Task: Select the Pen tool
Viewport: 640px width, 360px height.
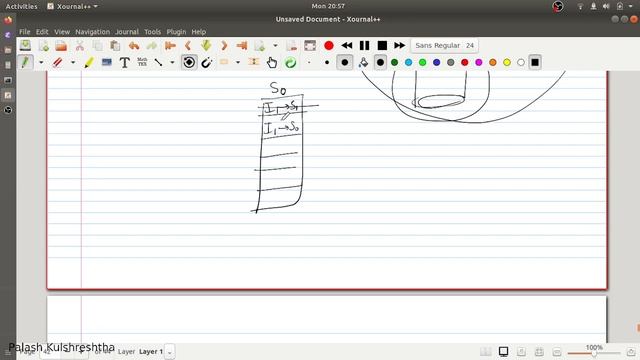Action: click(25, 62)
